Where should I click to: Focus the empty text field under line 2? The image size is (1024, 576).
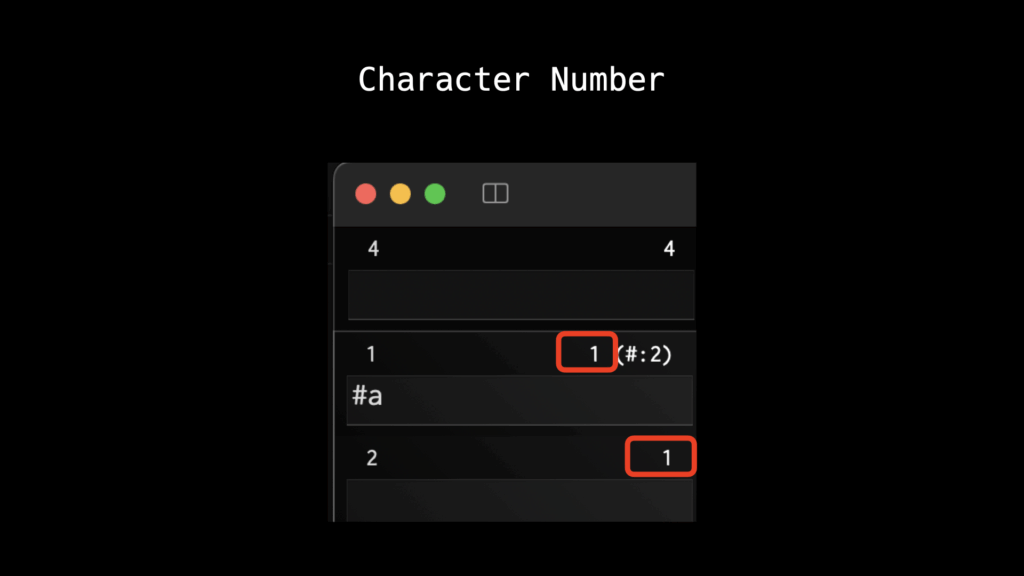[520, 500]
